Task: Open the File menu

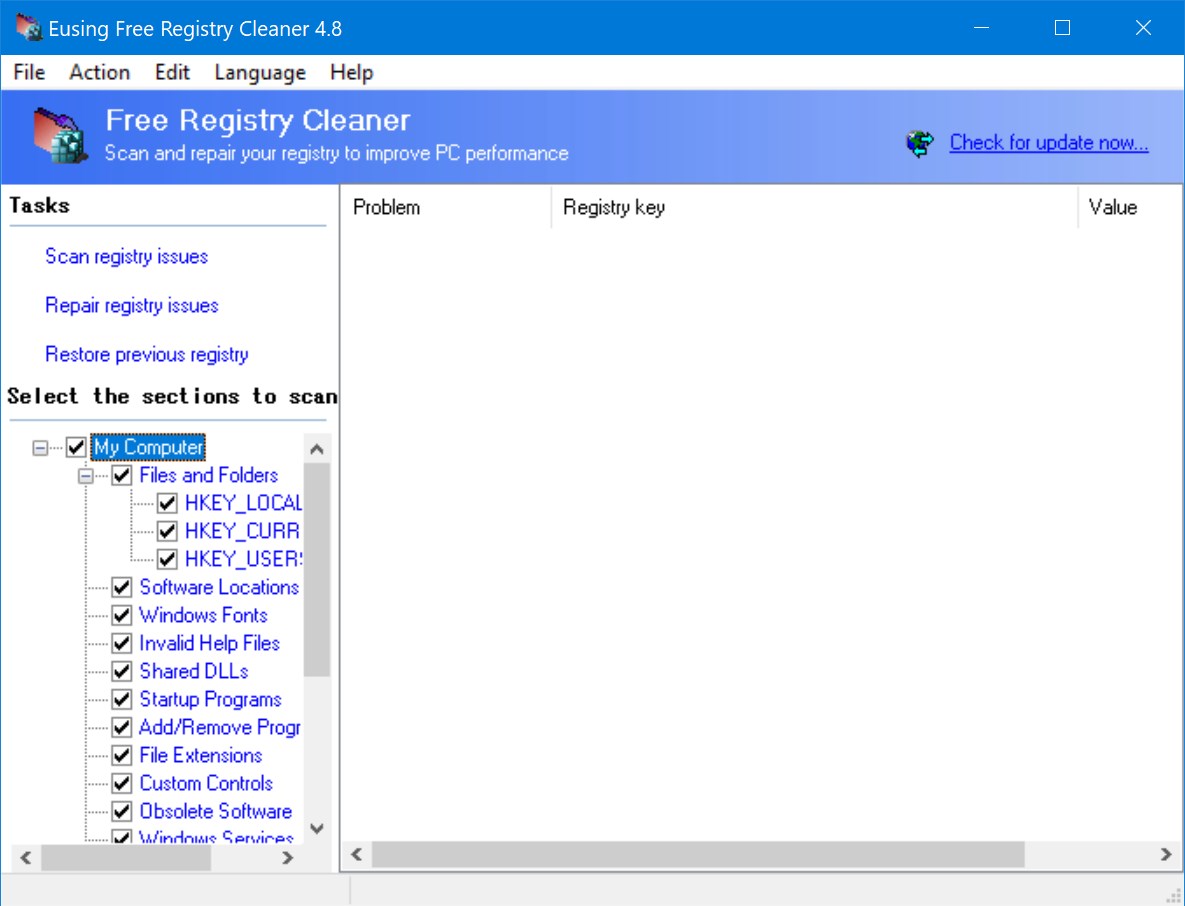Action: click(x=27, y=71)
